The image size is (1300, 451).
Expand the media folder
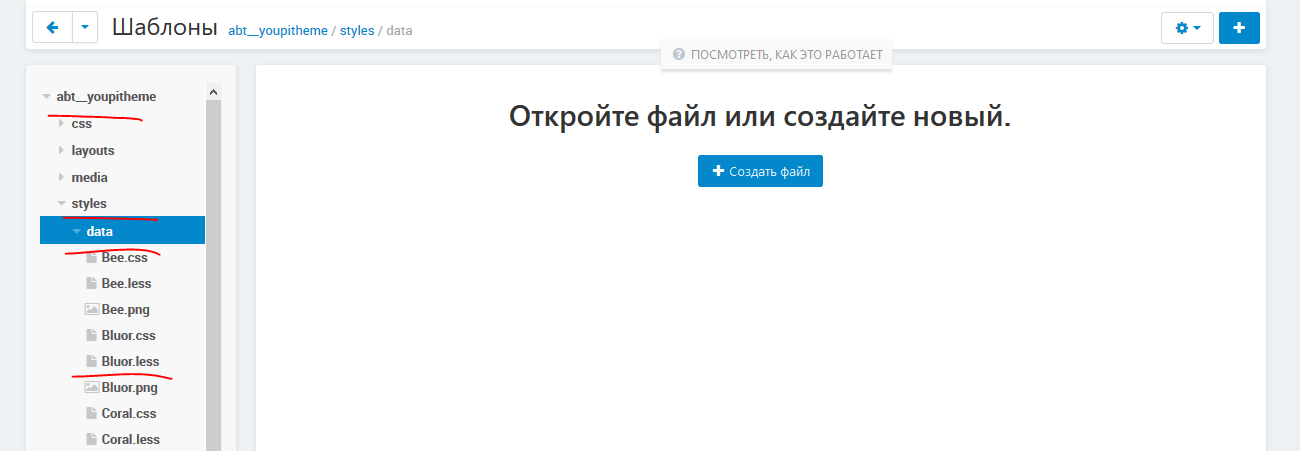pos(61,178)
